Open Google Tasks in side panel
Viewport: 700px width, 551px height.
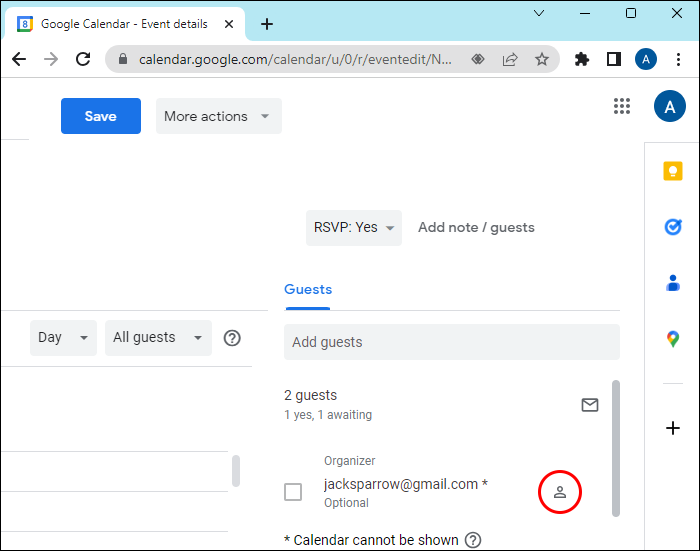coord(673,227)
